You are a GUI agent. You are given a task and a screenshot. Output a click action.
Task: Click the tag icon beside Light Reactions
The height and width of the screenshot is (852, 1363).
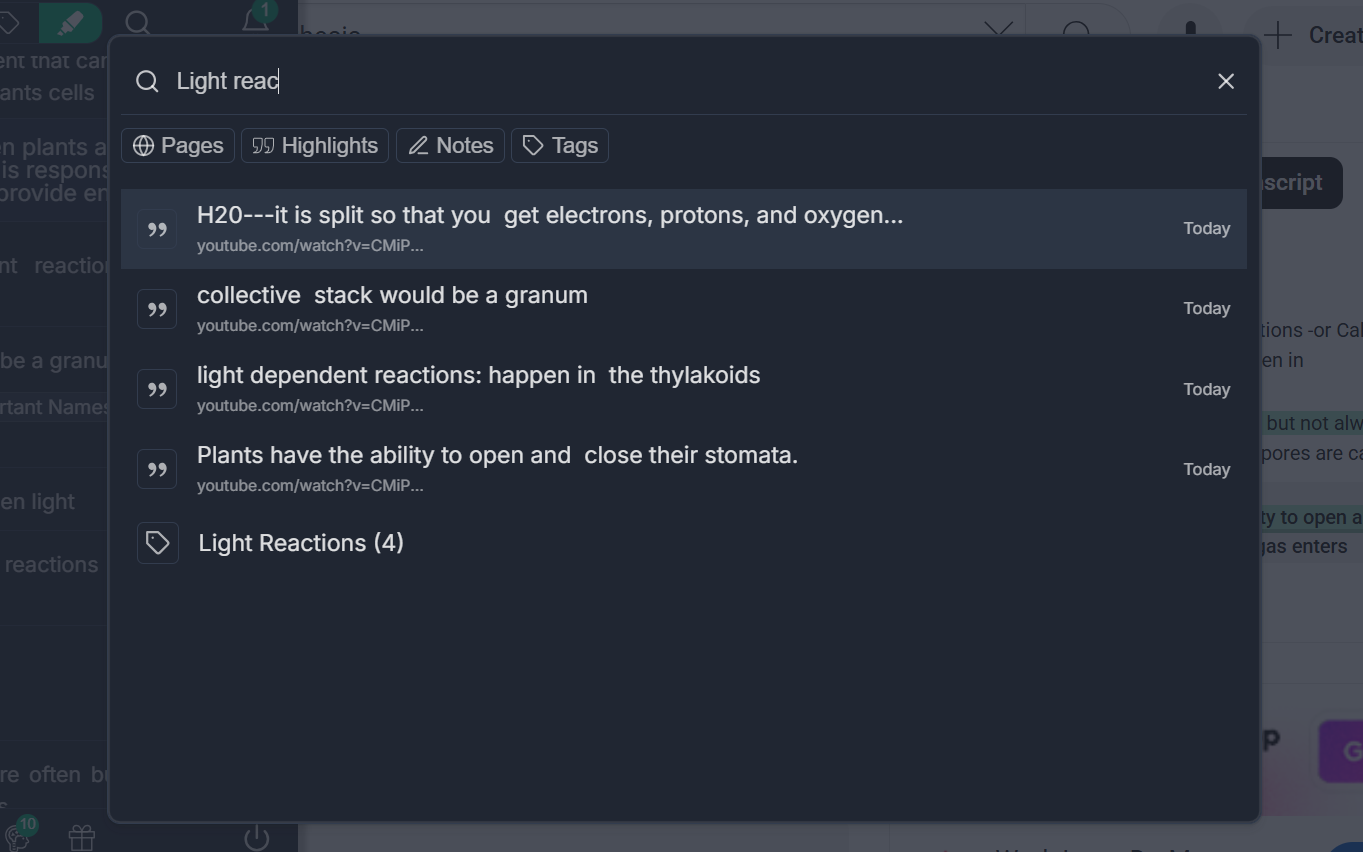point(158,543)
